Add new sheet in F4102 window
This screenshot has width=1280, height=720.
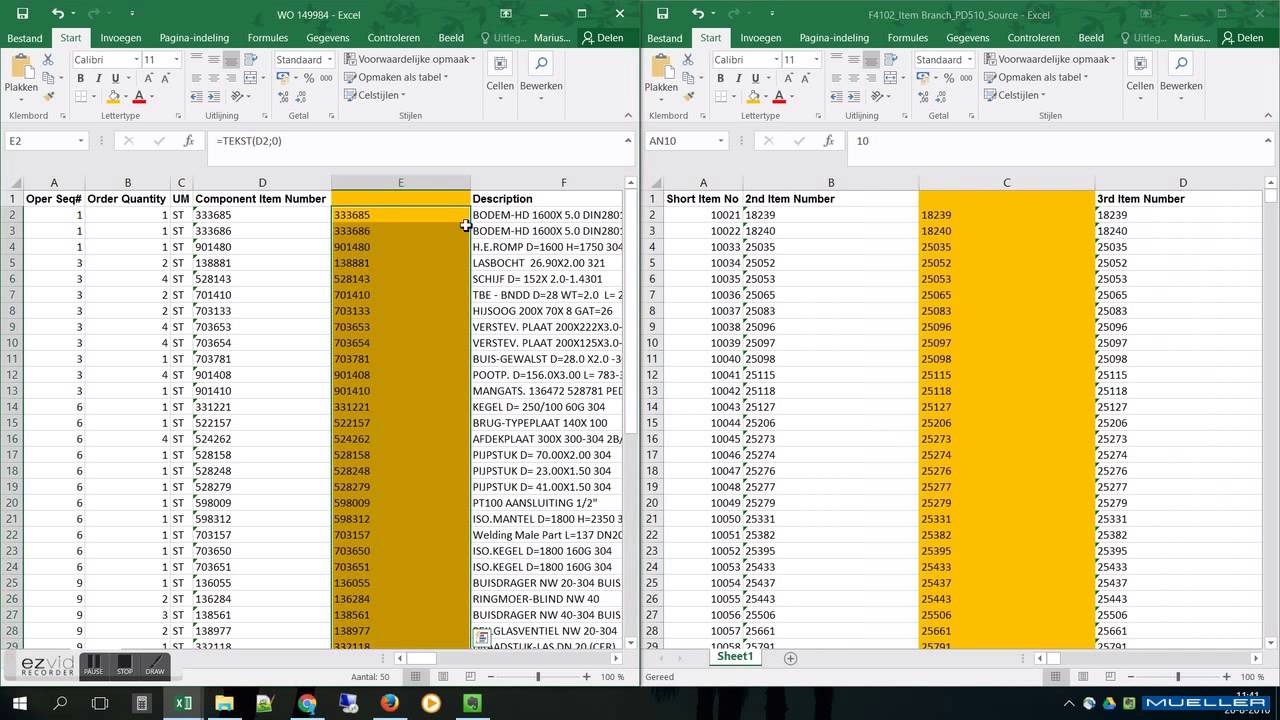(790, 658)
